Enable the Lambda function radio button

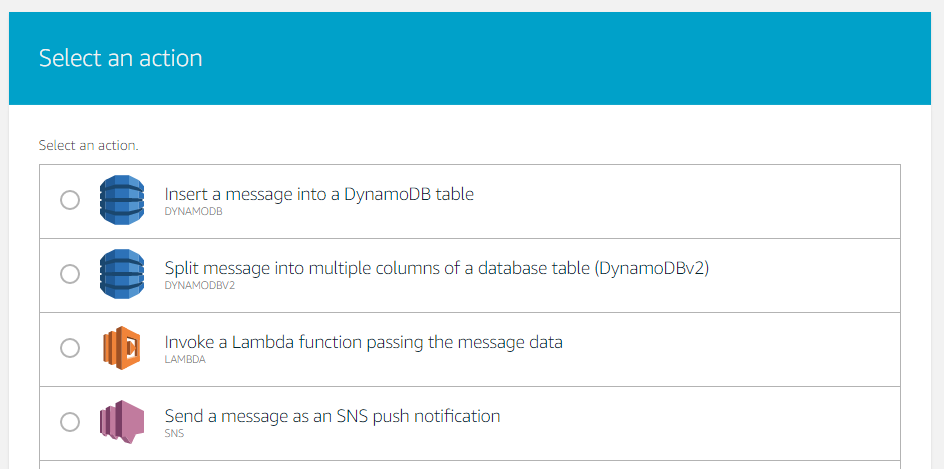pyautogui.click(x=70, y=348)
